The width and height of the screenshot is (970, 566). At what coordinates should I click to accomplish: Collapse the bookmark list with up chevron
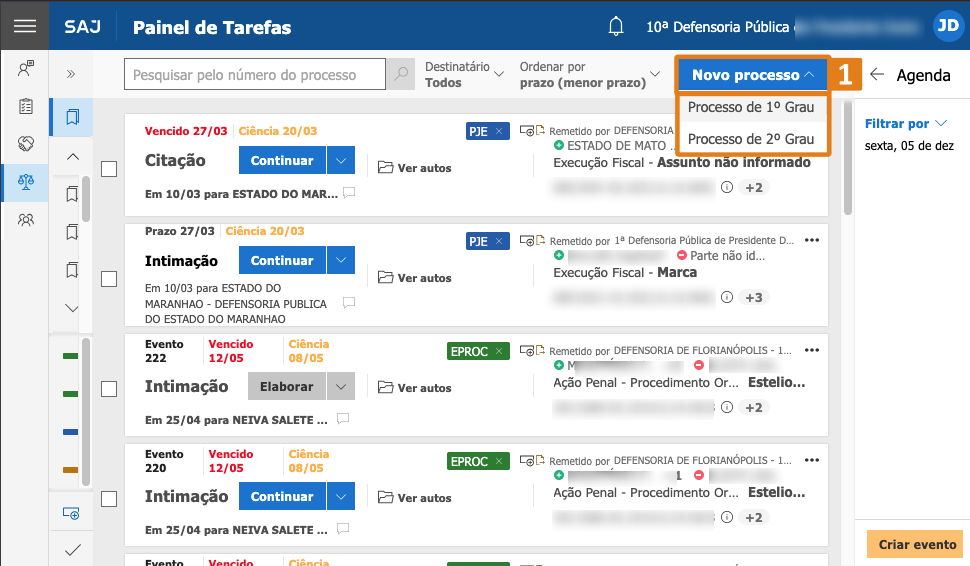point(72,157)
